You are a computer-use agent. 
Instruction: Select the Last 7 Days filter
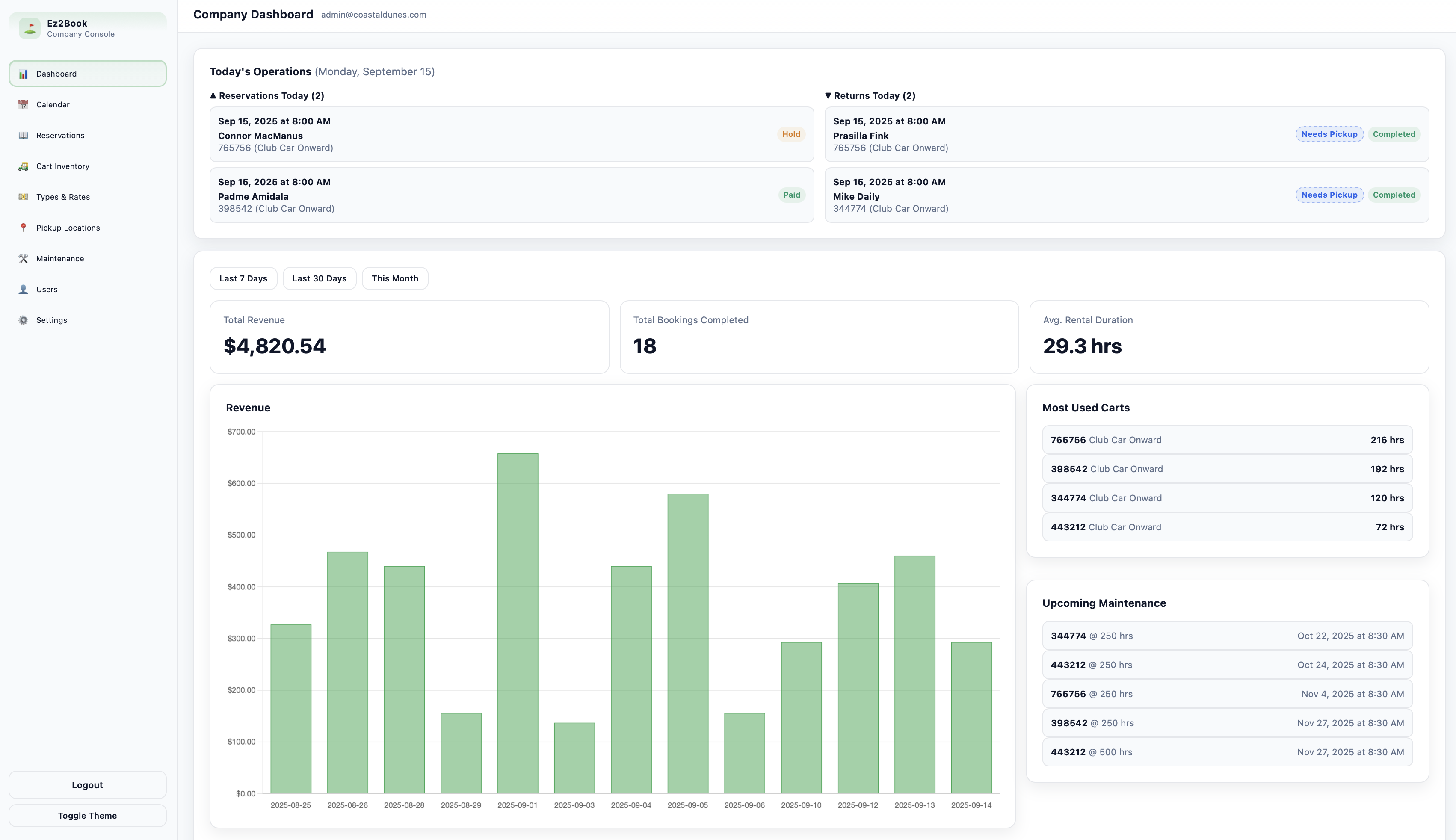coord(243,278)
